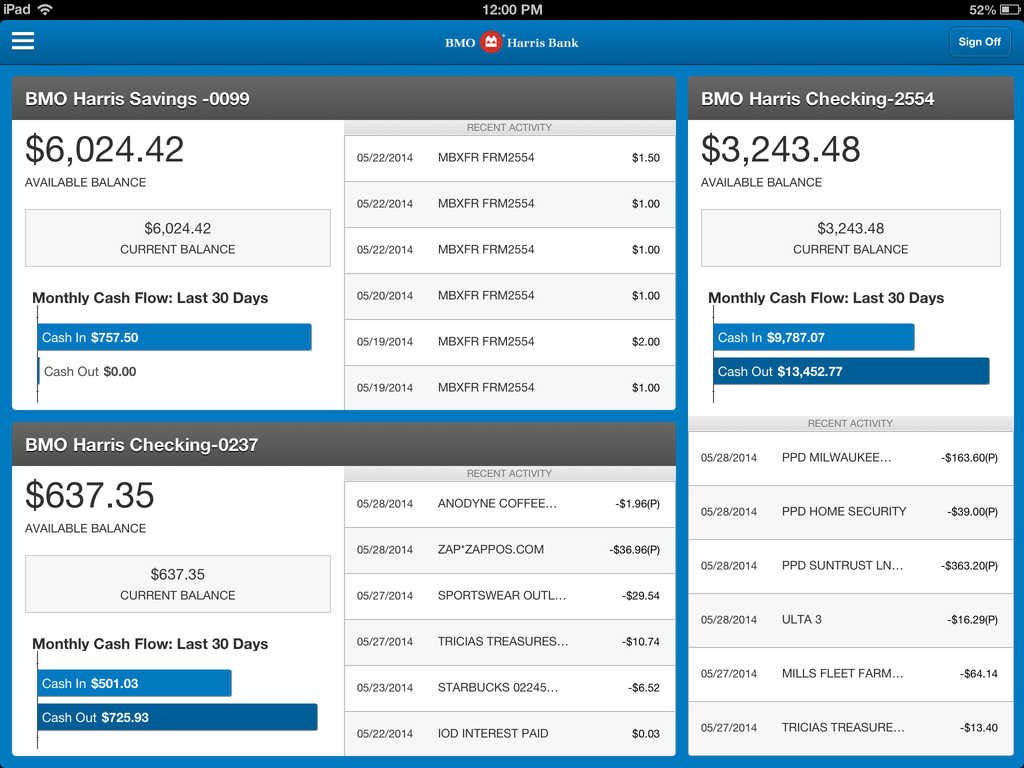Tap the BMO Harris Bank logo
Viewport: 1024px width, 768px height.
click(511, 42)
